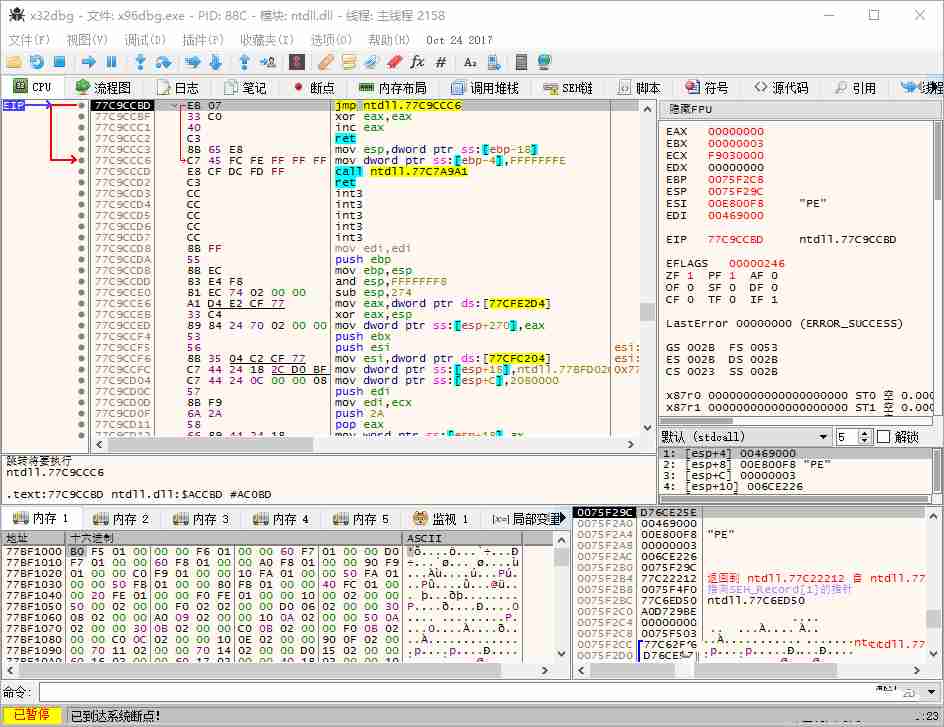Click the globe check-for-updates icon
944x727 pixels.
544,62
